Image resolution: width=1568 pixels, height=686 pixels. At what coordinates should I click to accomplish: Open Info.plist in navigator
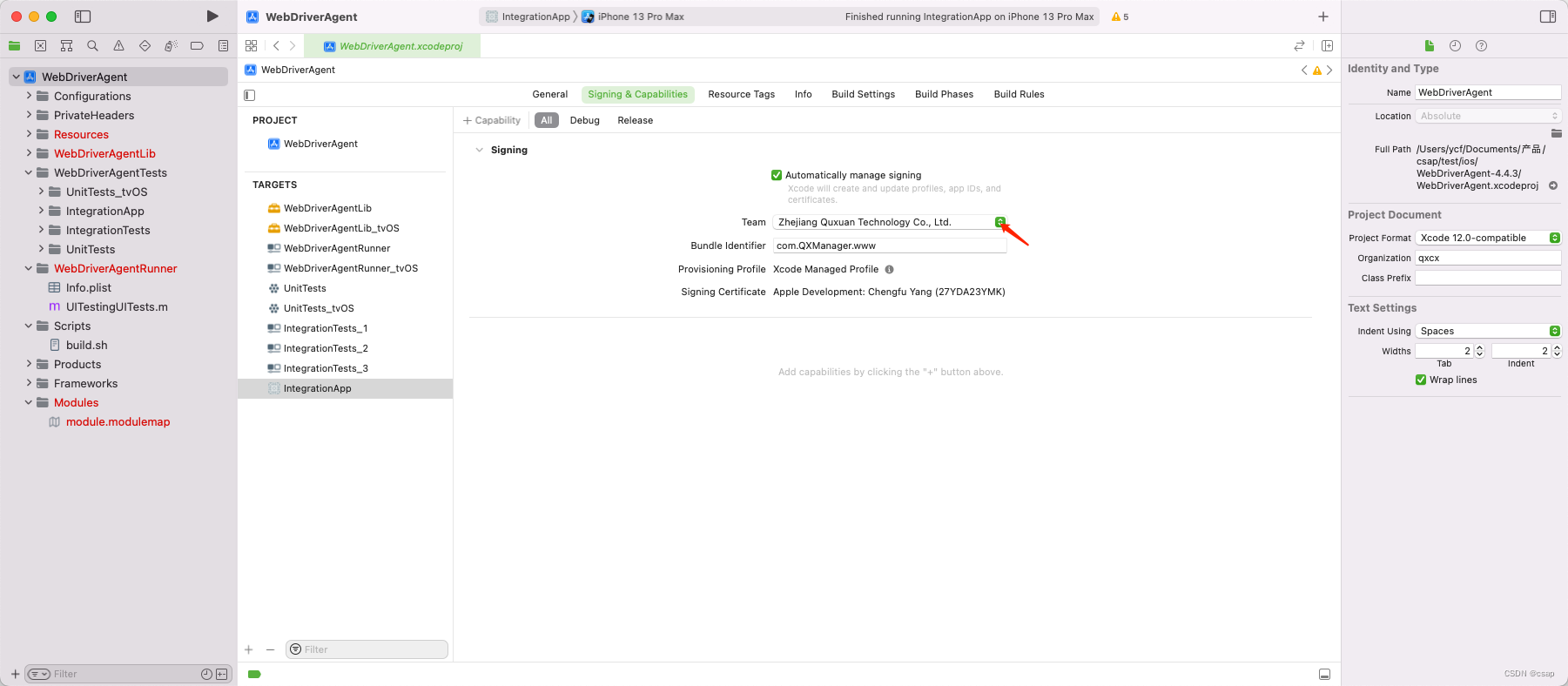[88, 287]
